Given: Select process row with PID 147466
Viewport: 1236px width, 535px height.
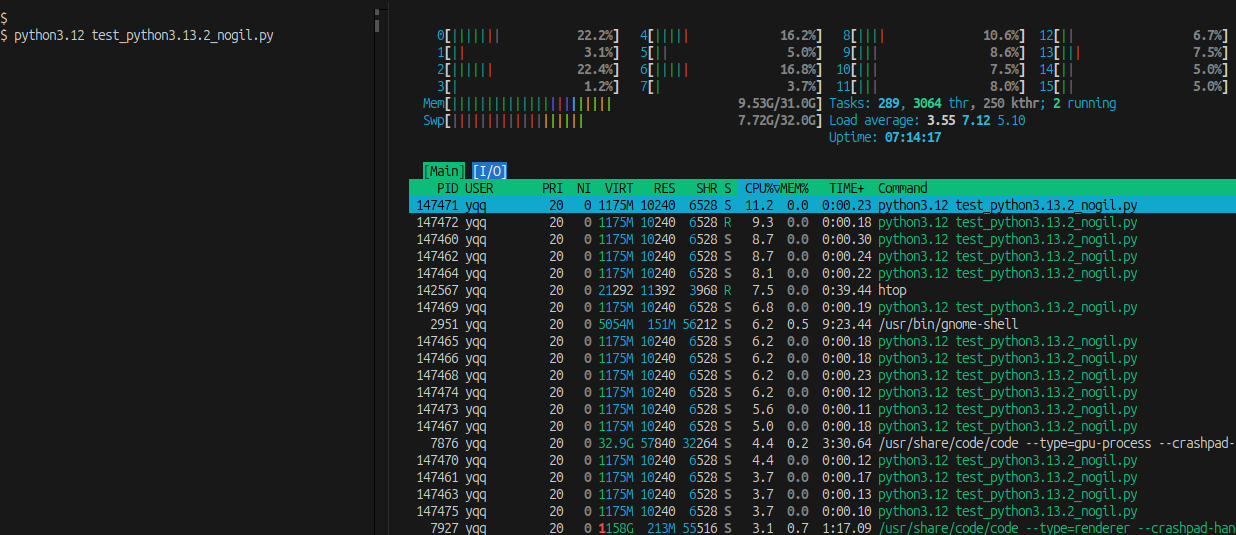Looking at the screenshot, I should point(822,358).
